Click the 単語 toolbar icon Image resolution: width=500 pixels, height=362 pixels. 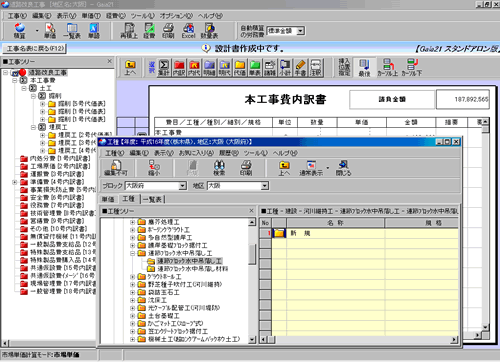[x=94, y=31]
